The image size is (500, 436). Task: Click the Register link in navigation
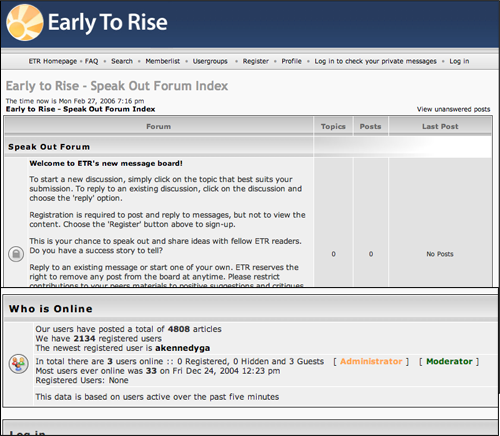pyautogui.click(x=256, y=61)
